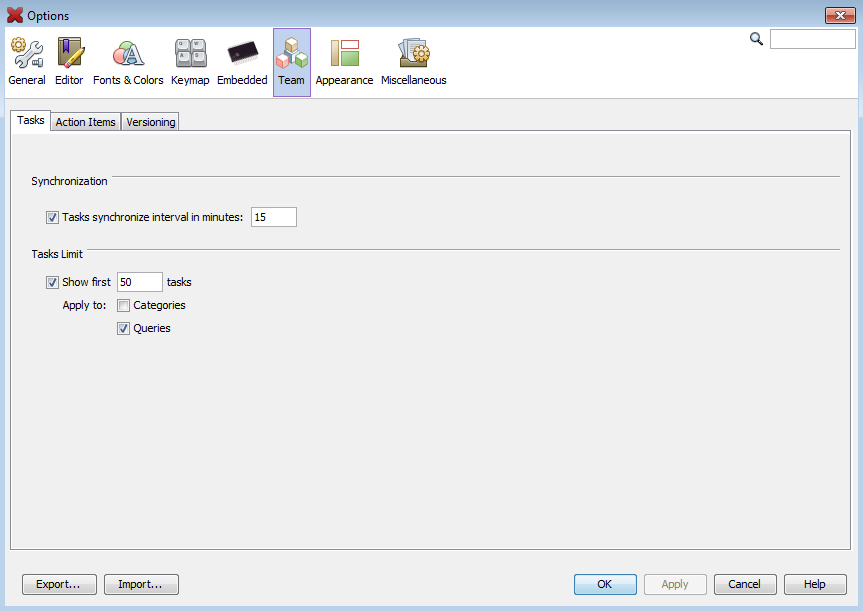Image resolution: width=863 pixels, height=611 pixels.
Task: Click the search magnifier icon
Action: point(756,39)
